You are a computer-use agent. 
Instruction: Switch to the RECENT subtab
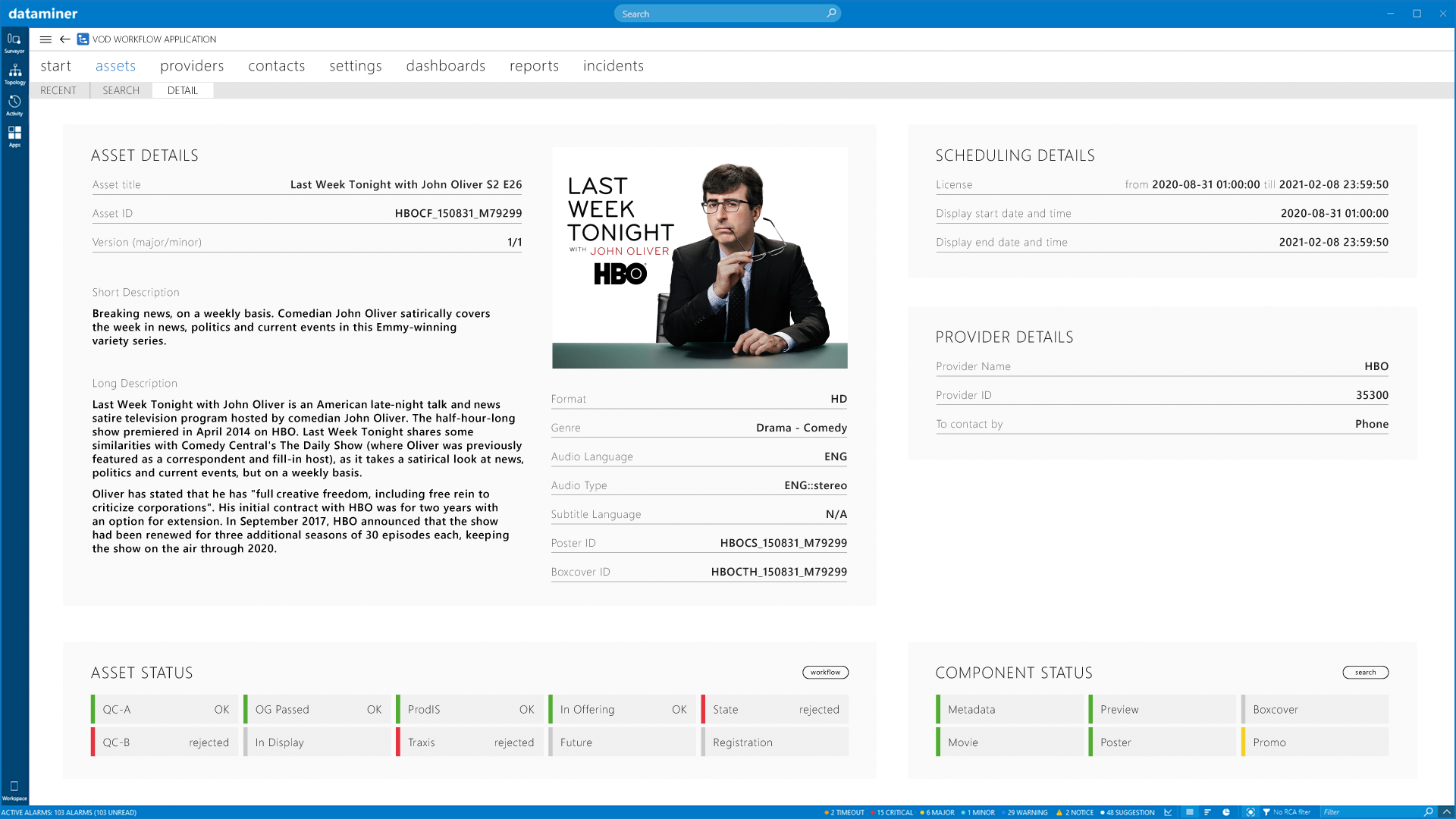point(58,90)
